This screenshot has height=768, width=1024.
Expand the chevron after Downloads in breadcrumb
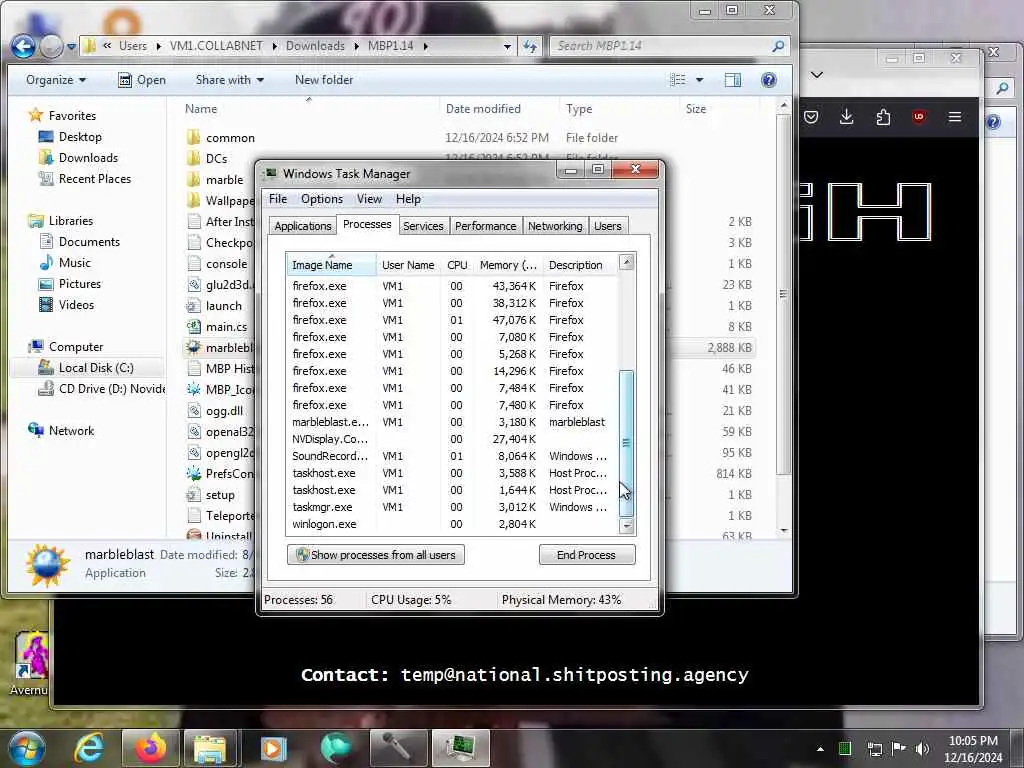(357, 46)
